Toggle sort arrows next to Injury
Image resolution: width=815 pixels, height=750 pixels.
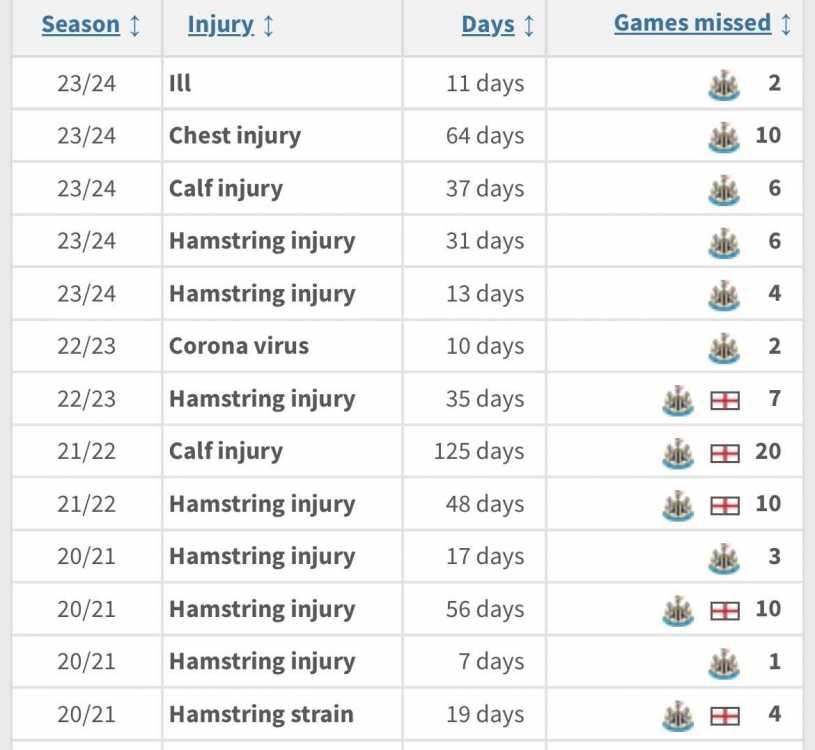coord(268,25)
